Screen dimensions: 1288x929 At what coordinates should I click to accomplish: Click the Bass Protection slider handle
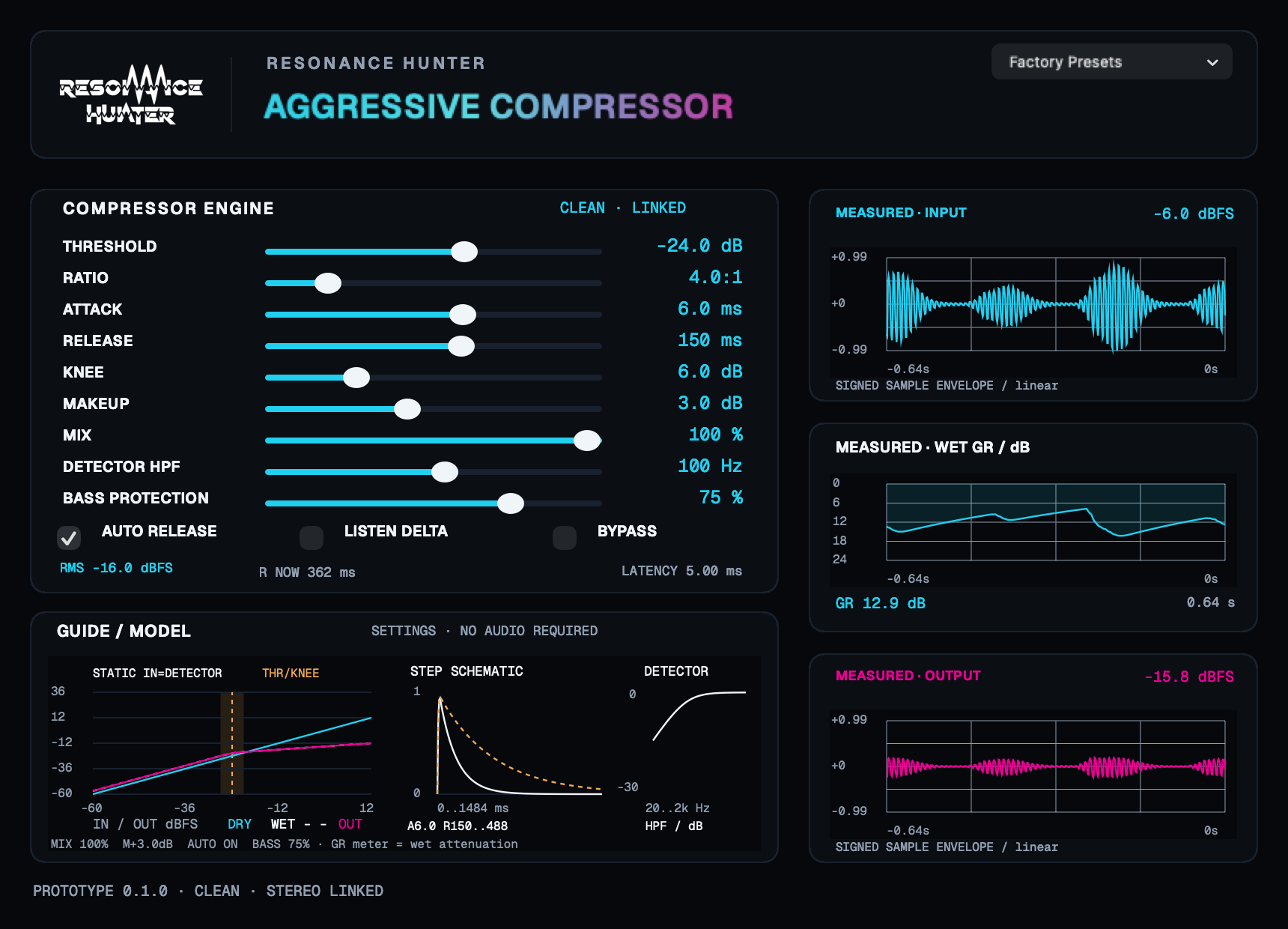[x=511, y=503]
